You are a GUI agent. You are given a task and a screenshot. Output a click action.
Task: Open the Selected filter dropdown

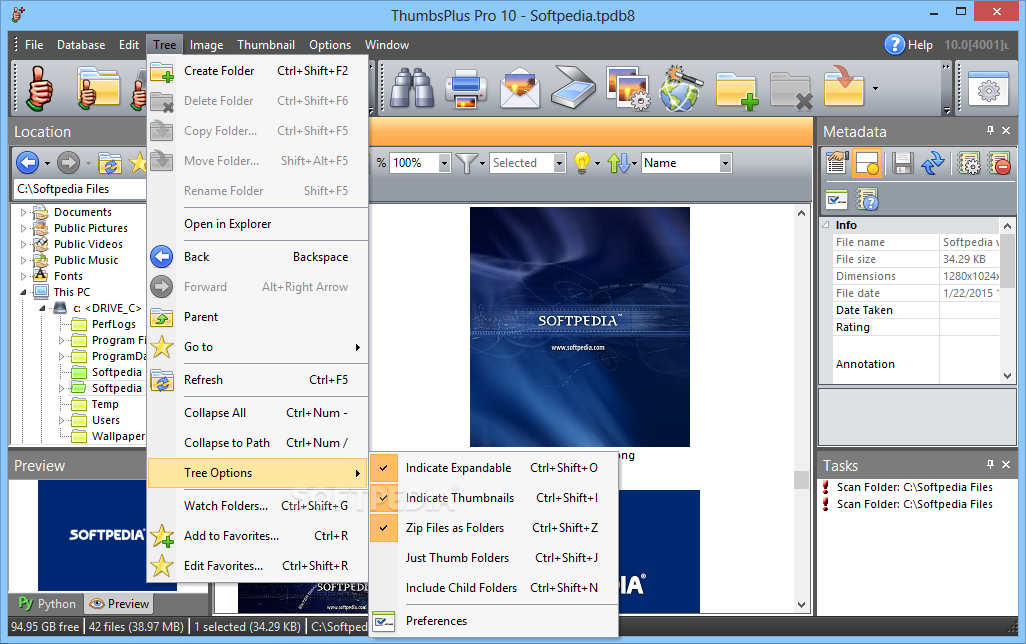pyautogui.click(x=559, y=163)
